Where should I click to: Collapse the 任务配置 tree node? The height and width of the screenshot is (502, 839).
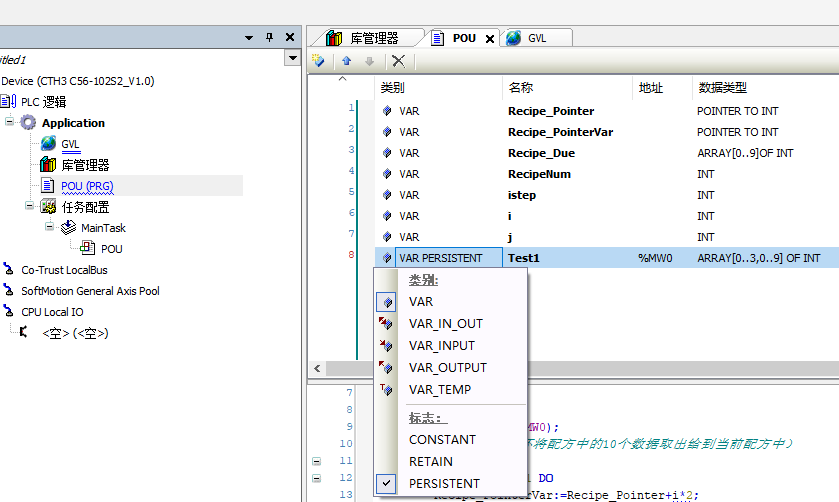click(x=29, y=206)
